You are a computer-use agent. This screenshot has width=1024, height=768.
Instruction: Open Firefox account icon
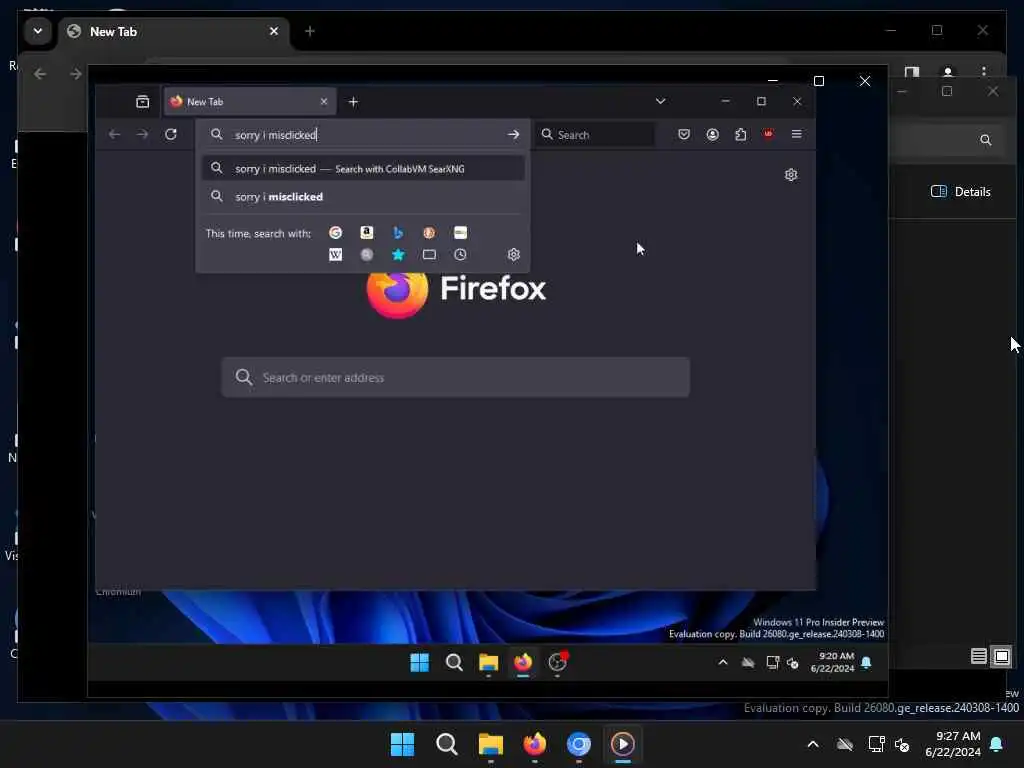[712, 135]
